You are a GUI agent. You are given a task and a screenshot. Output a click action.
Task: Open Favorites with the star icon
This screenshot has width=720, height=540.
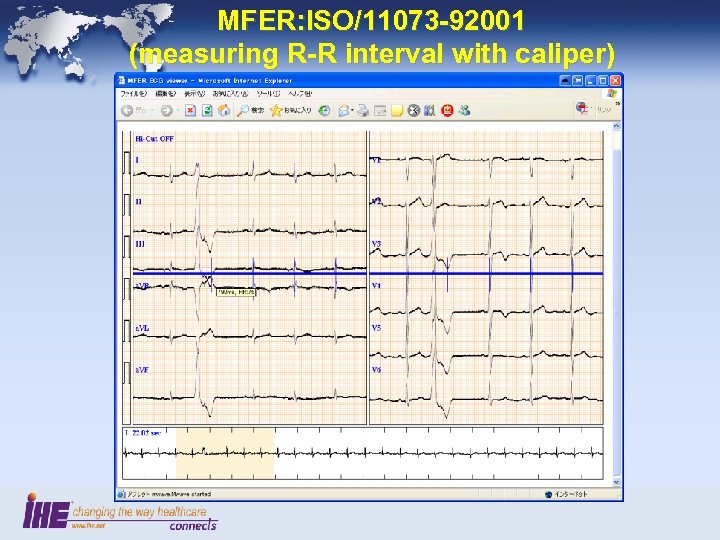[276, 111]
